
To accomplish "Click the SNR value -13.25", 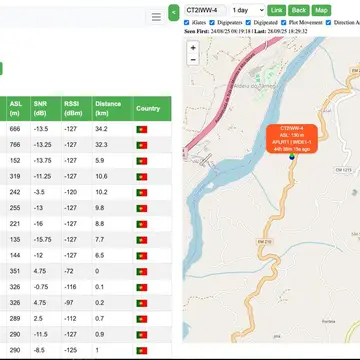I will [42, 145].
